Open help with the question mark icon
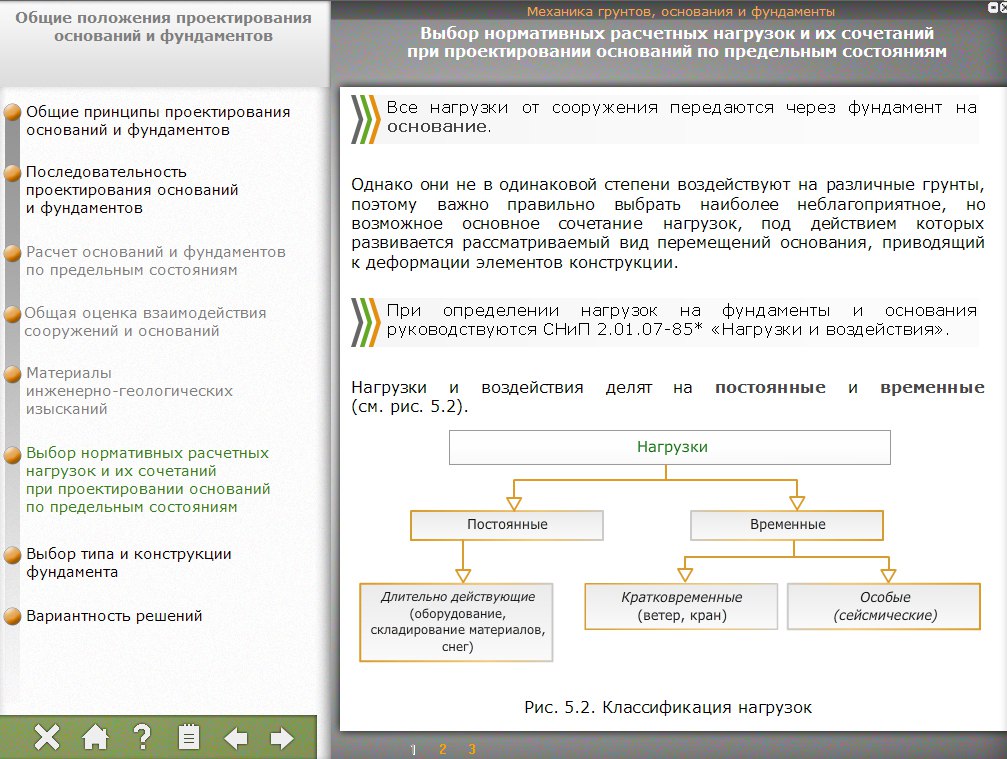 click(142, 738)
